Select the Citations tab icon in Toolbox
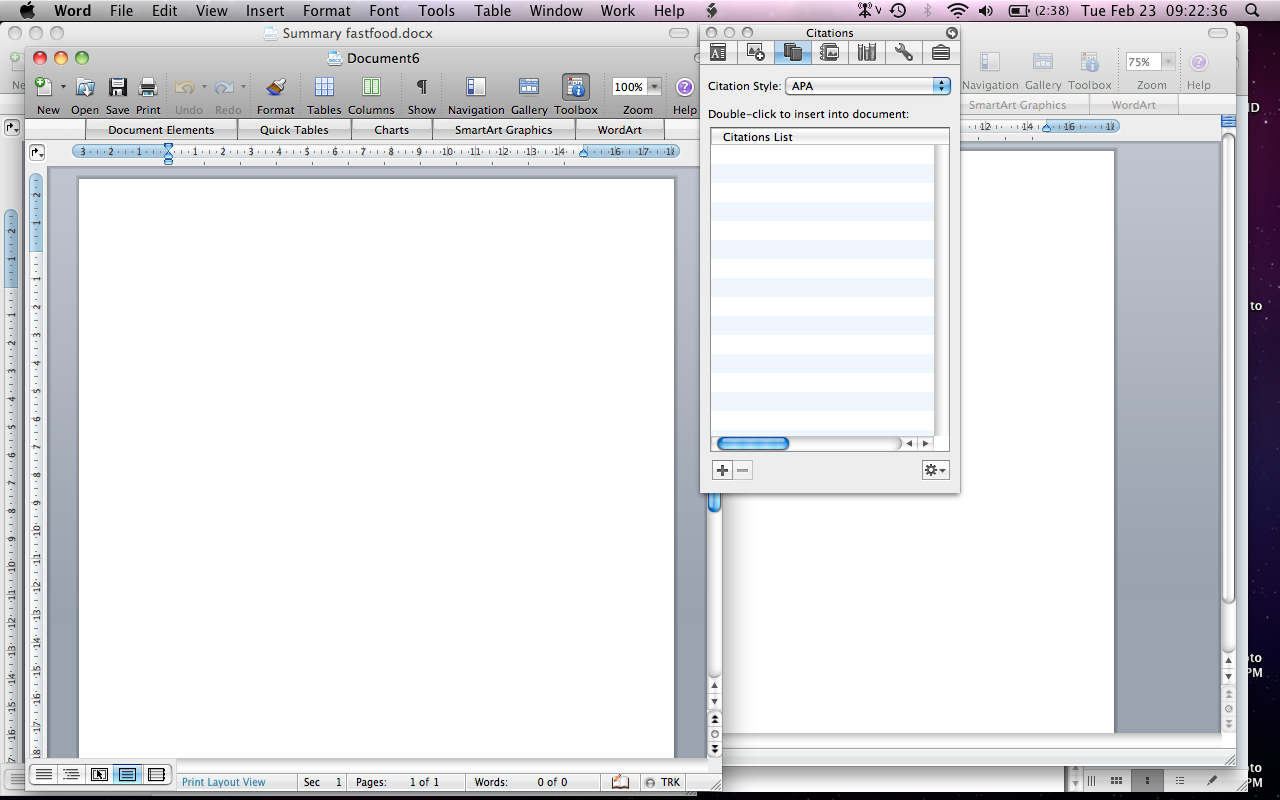 coord(792,52)
